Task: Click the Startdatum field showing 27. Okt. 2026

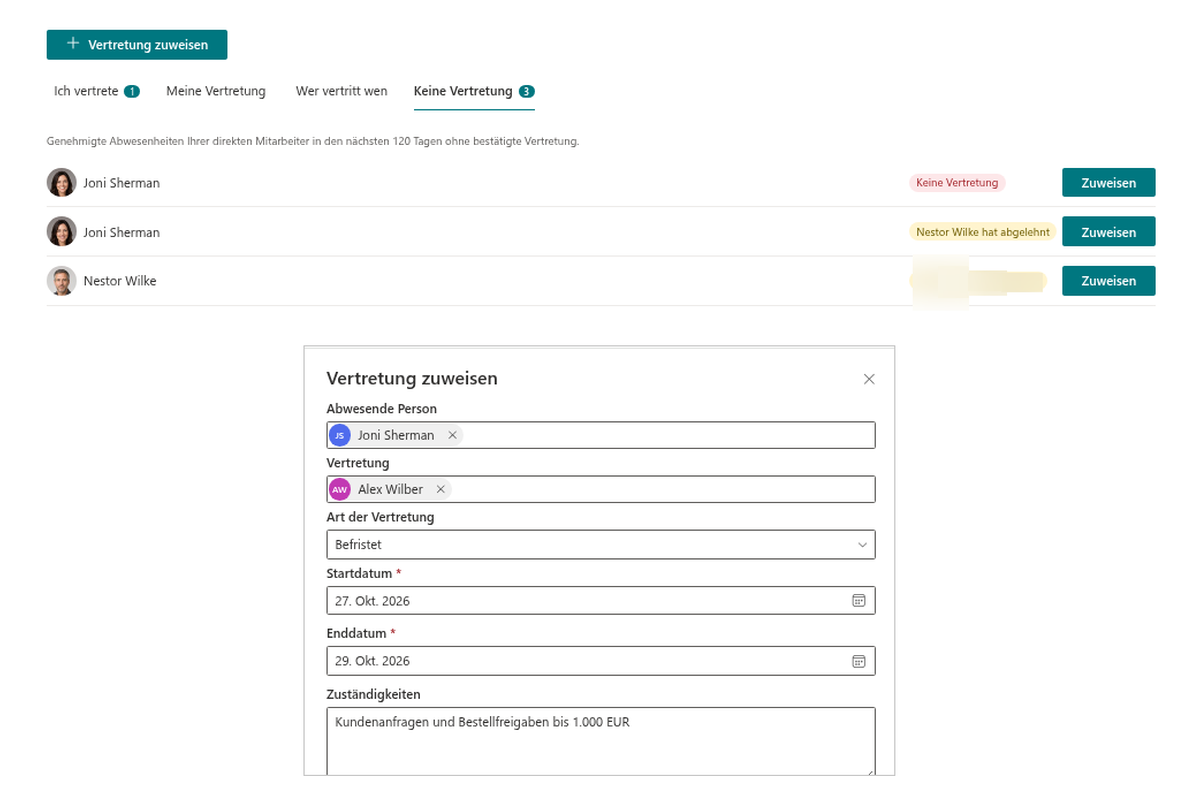Action: click(601, 600)
